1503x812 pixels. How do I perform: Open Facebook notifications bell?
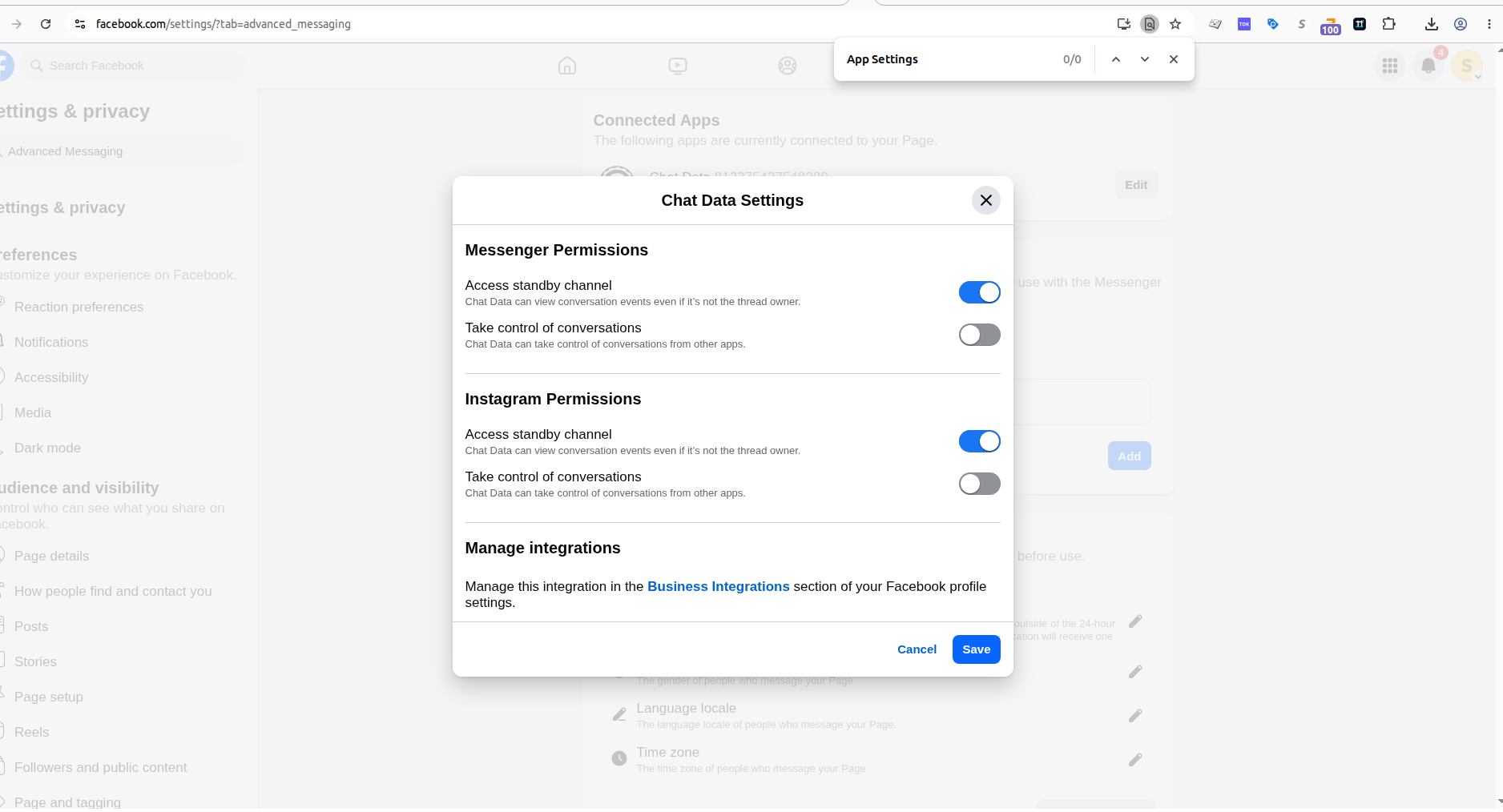[x=1428, y=66]
